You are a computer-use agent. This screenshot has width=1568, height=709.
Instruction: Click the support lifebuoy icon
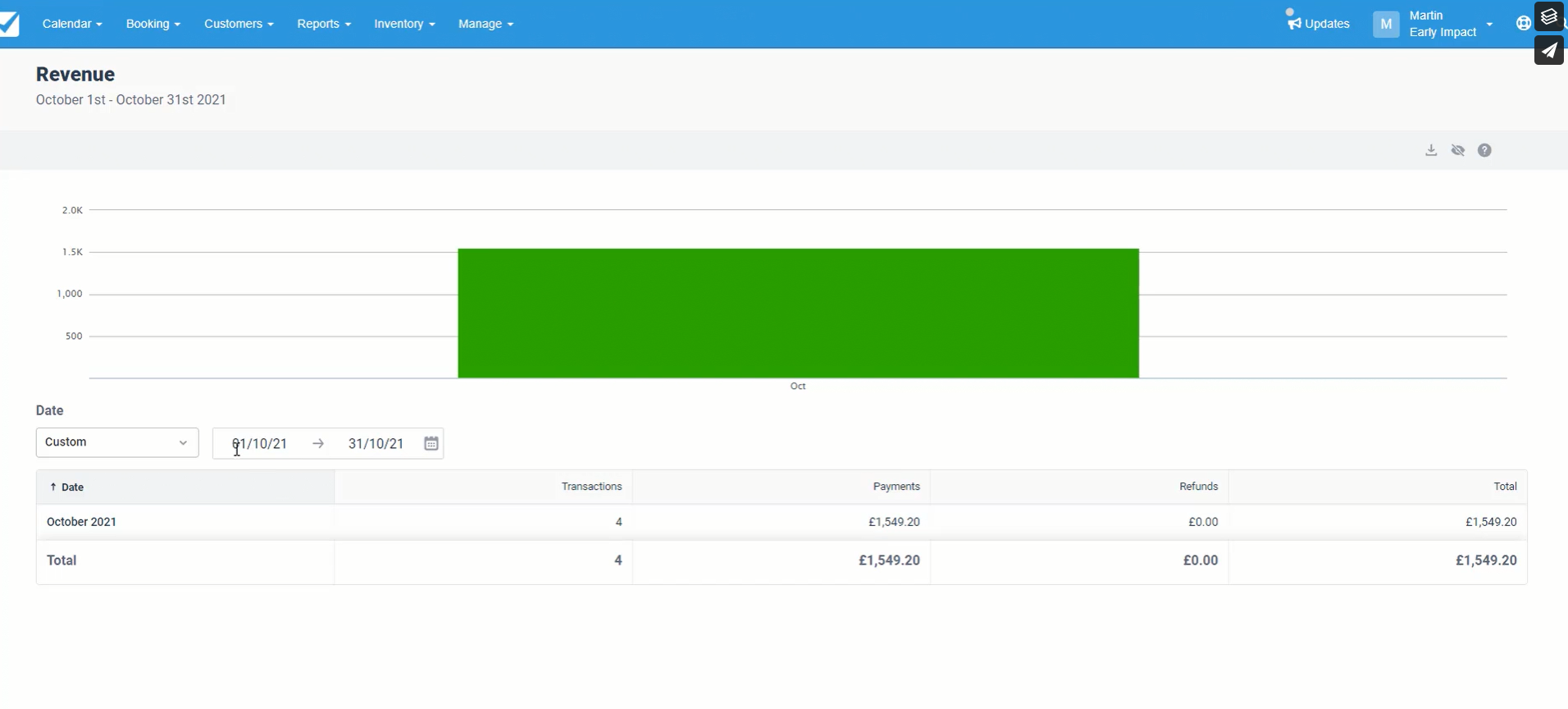tap(1523, 24)
